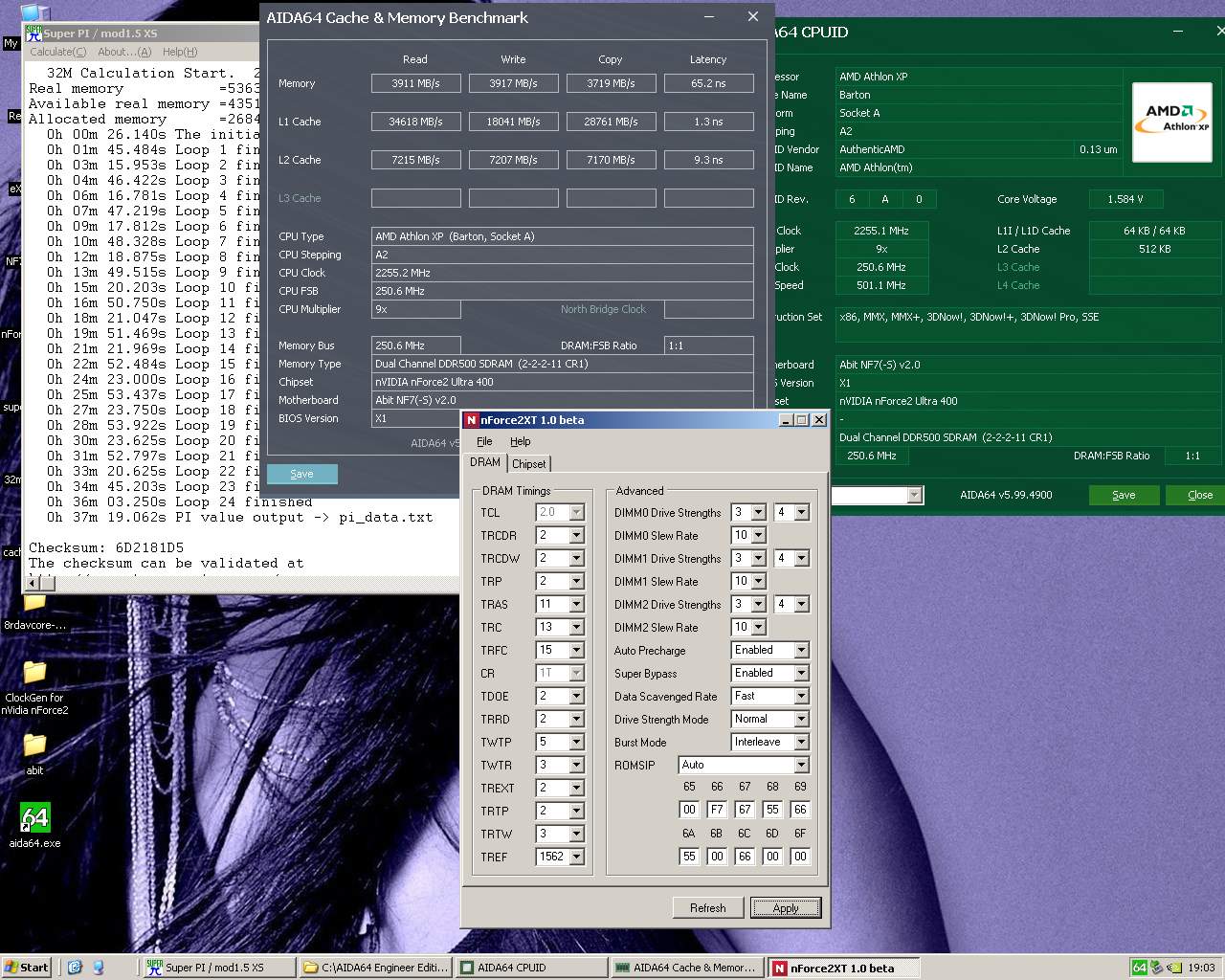Open DIMM1 Slew Rate dropdown
Screen dimensions: 1225x980
758,582
